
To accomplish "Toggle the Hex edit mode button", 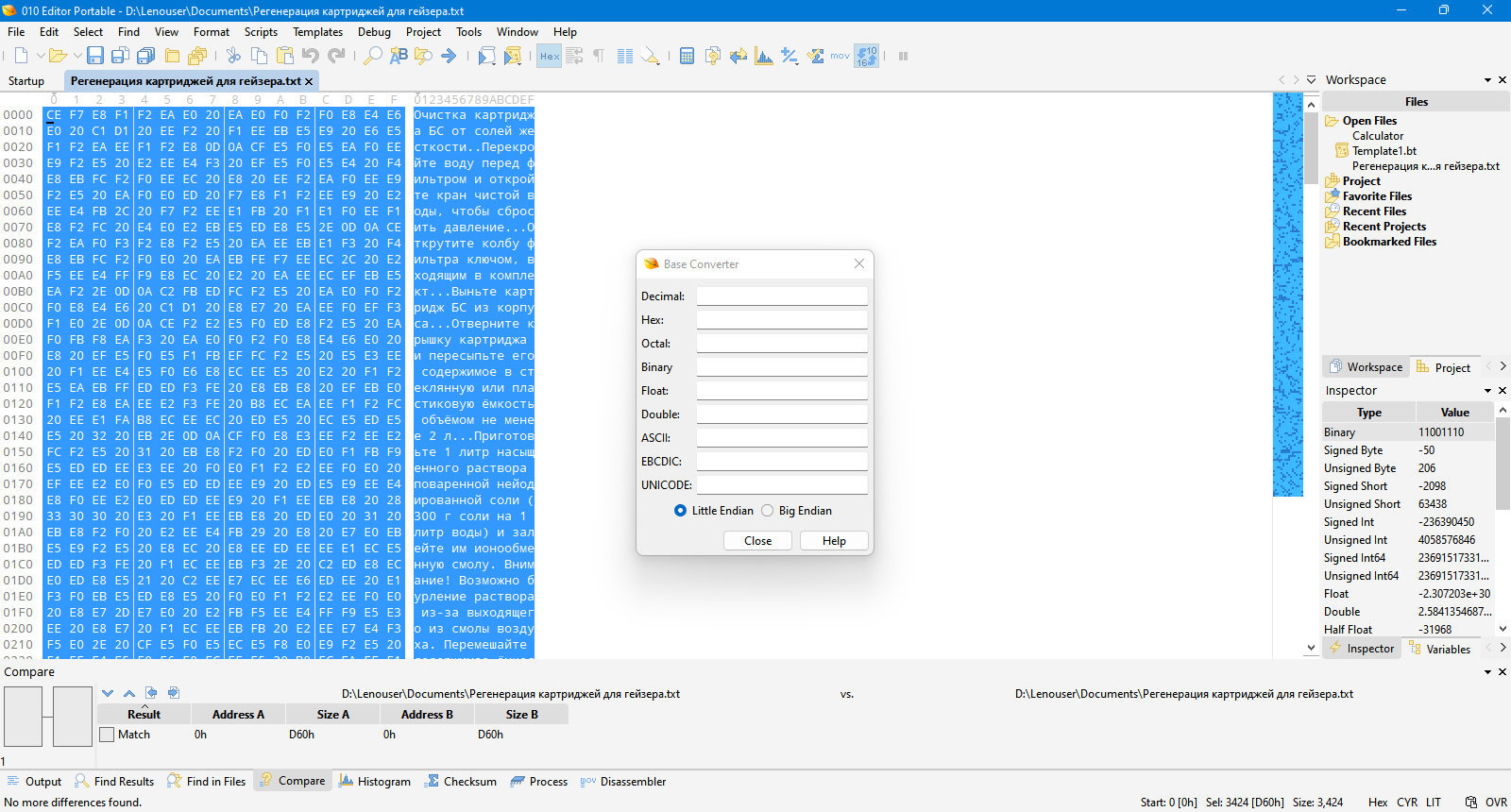I will [x=550, y=56].
